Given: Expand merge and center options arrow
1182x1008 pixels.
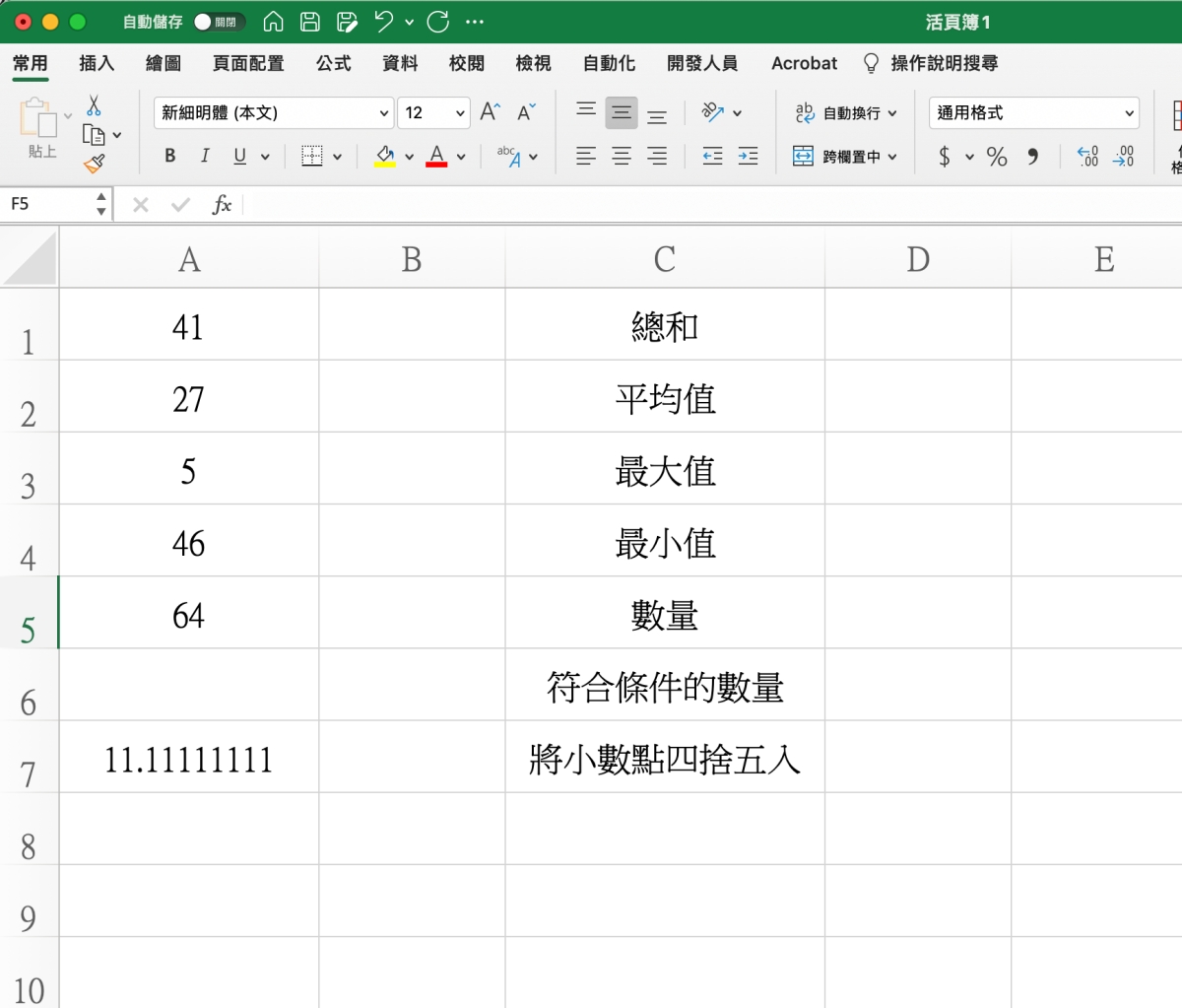Looking at the screenshot, I should pyautogui.click(x=892, y=157).
